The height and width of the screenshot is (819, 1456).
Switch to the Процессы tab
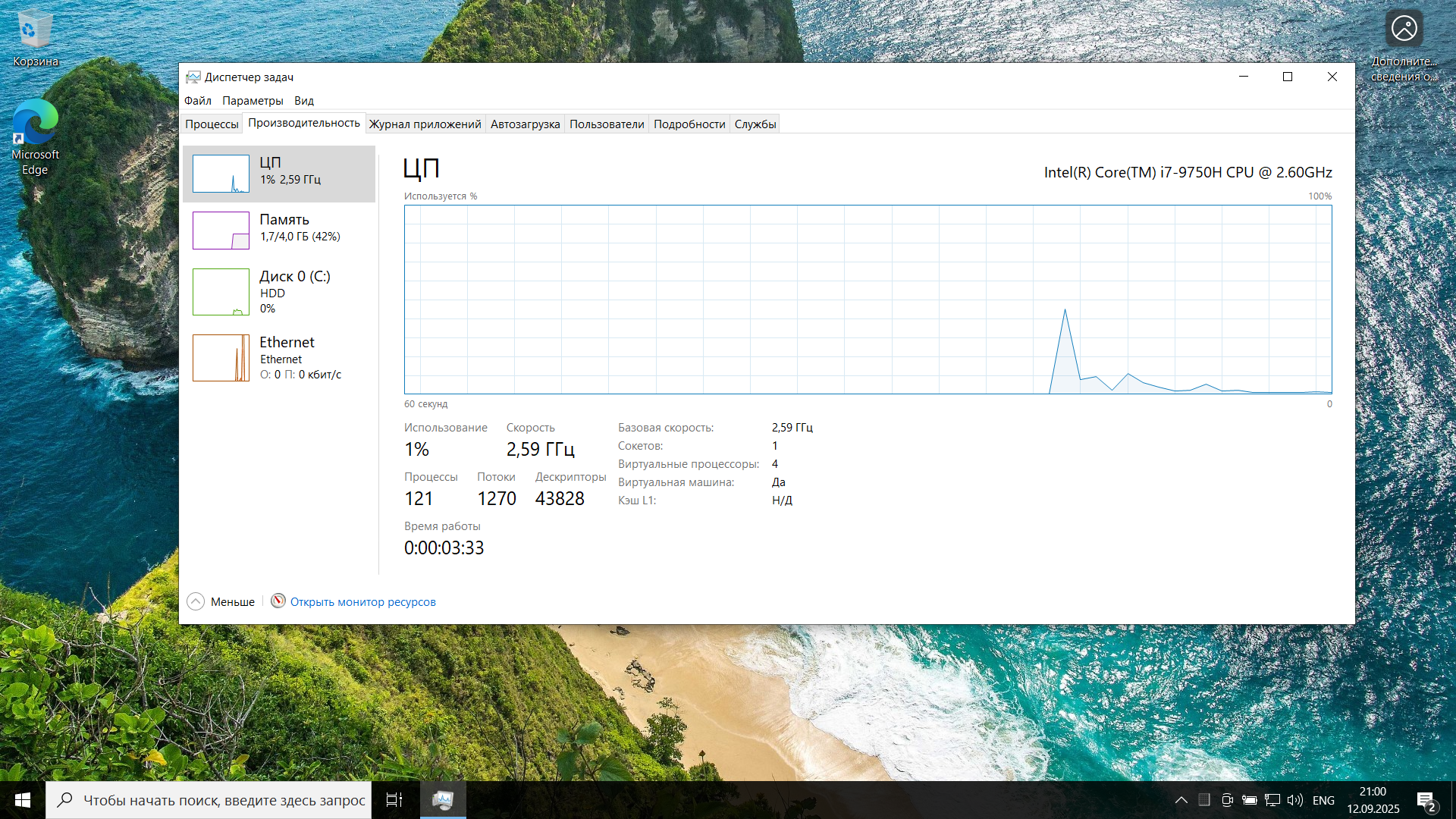pos(212,124)
